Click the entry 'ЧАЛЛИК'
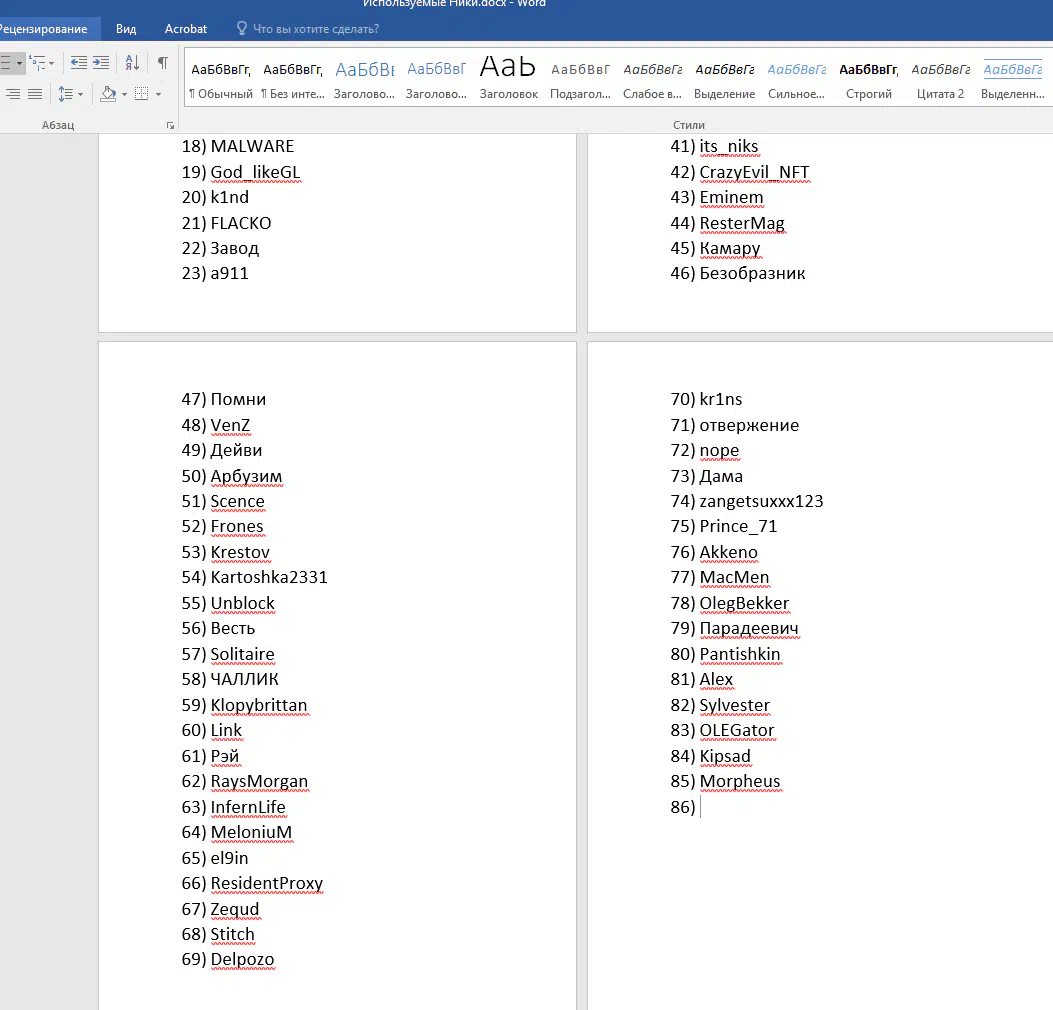1053x1010 pixels. [x=244, y=680]
